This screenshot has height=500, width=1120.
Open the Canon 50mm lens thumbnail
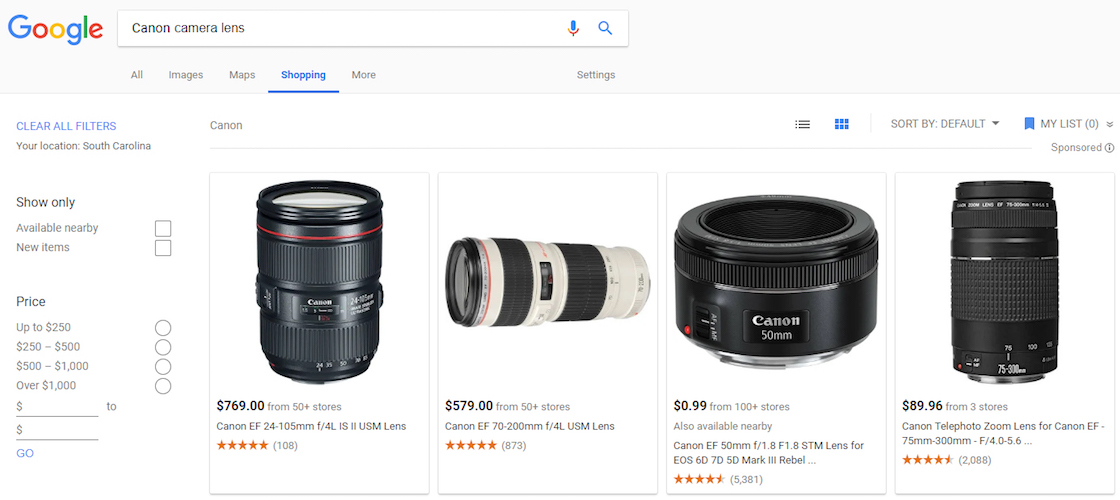pos(776,282)
